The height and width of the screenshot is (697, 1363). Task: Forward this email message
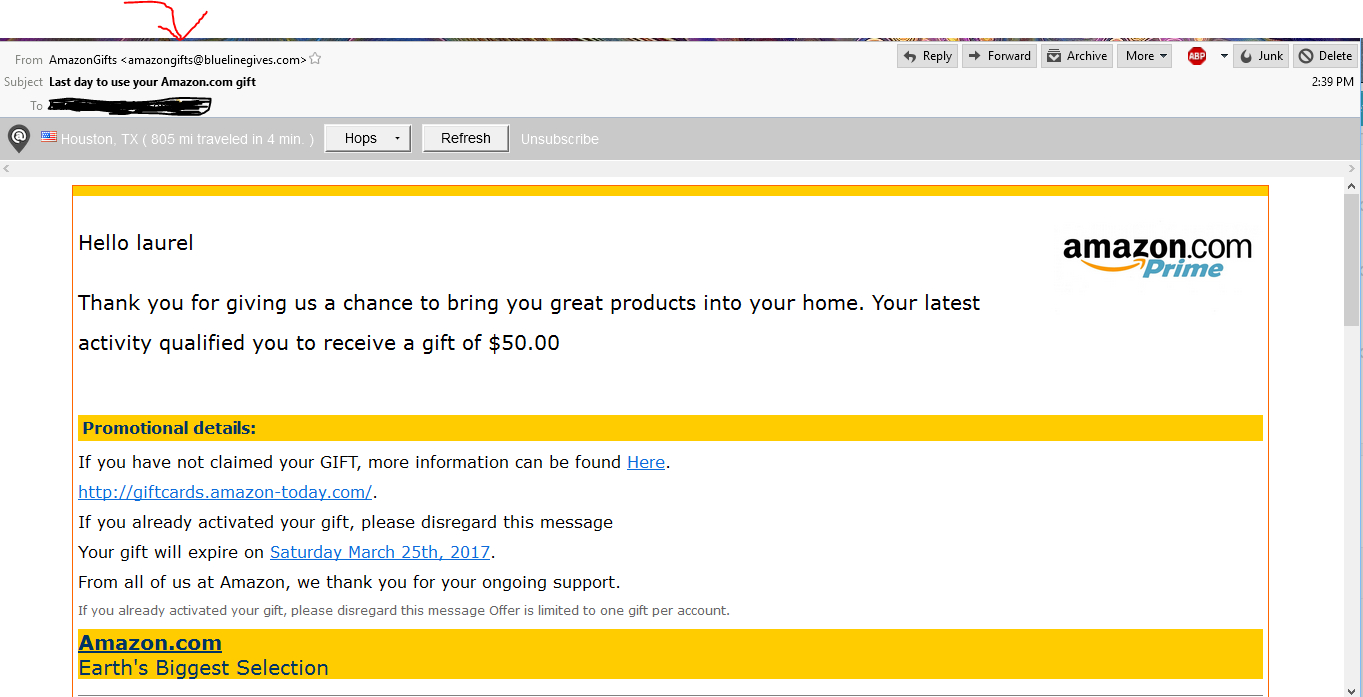tap(998, 56)
